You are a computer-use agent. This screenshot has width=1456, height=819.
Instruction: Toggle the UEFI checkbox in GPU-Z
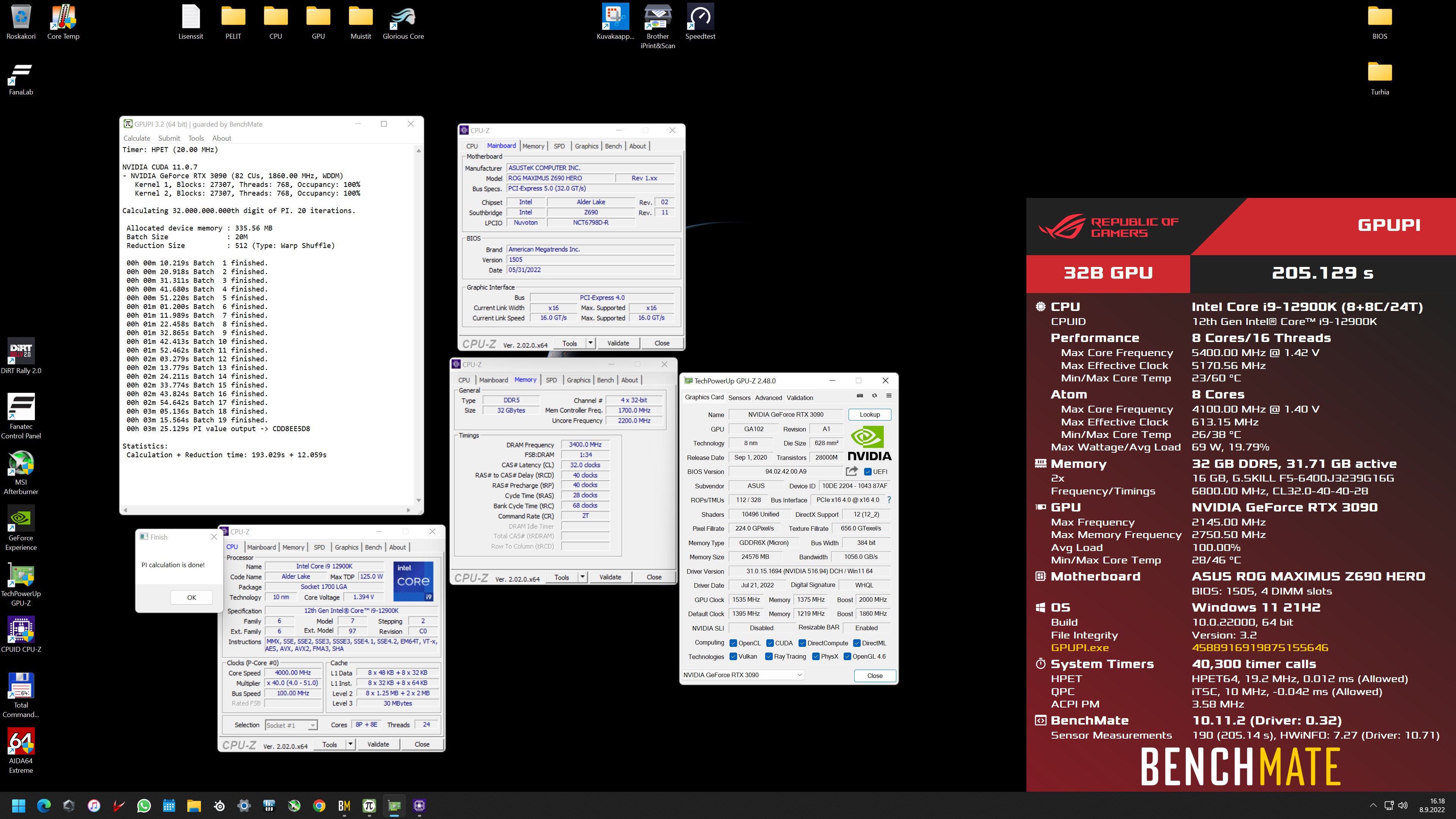point(868,471)
